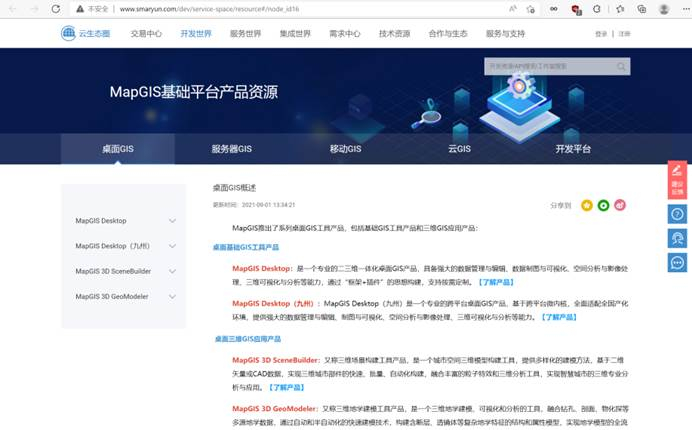Add page to favorites star icon

(531, 9)
